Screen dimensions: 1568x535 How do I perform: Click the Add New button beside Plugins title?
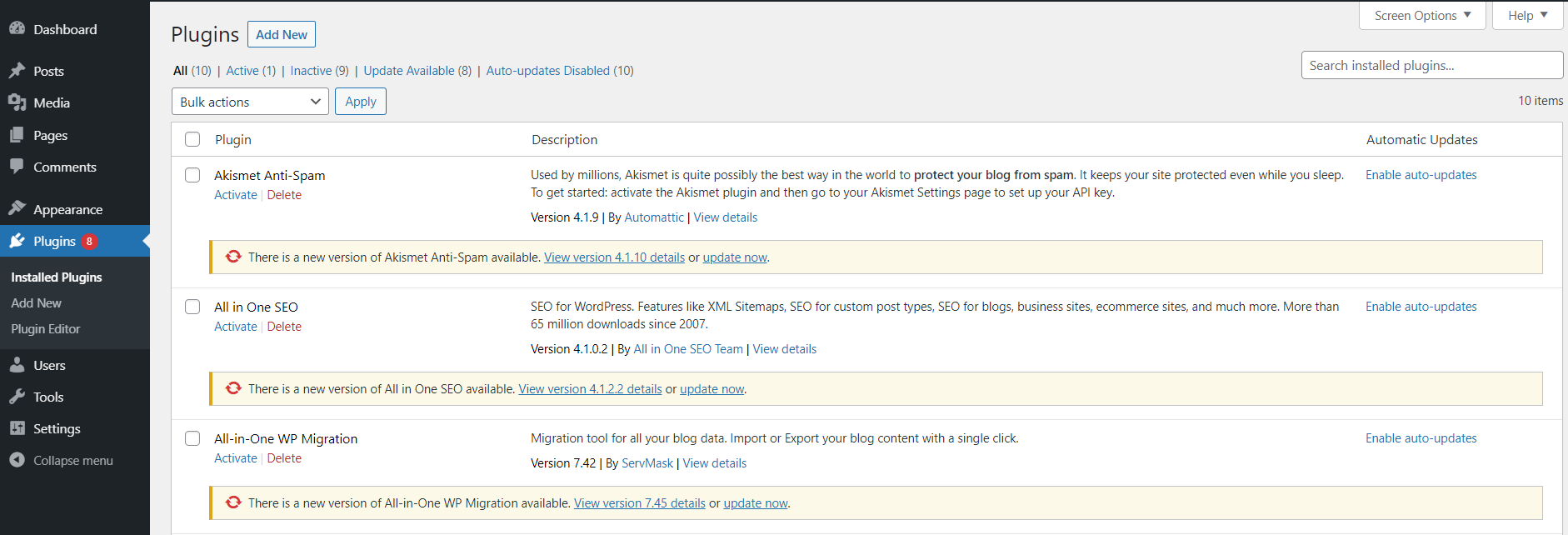pyautogui.click(x=282, y=34)
